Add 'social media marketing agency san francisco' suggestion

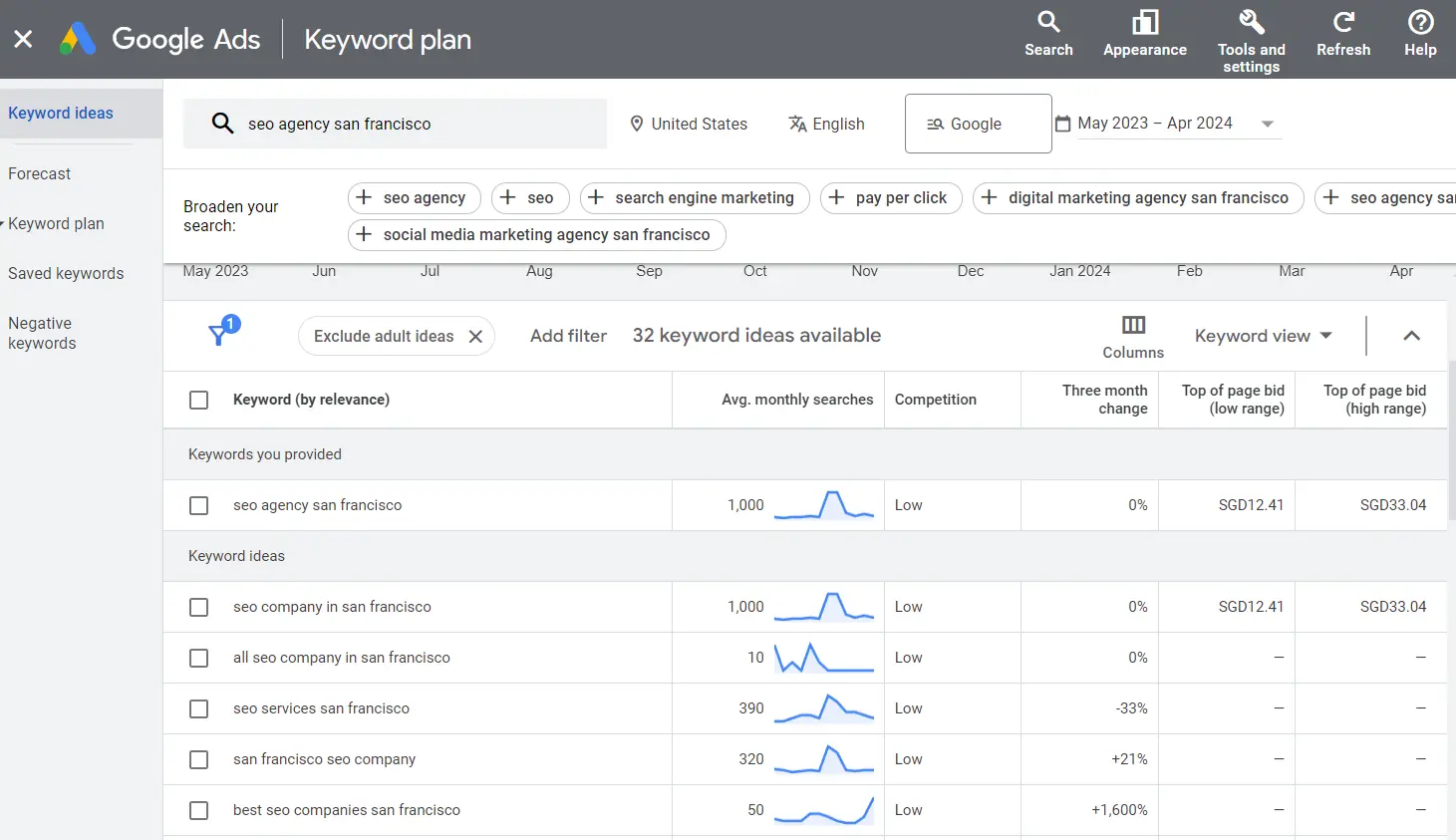coord(536,235)
